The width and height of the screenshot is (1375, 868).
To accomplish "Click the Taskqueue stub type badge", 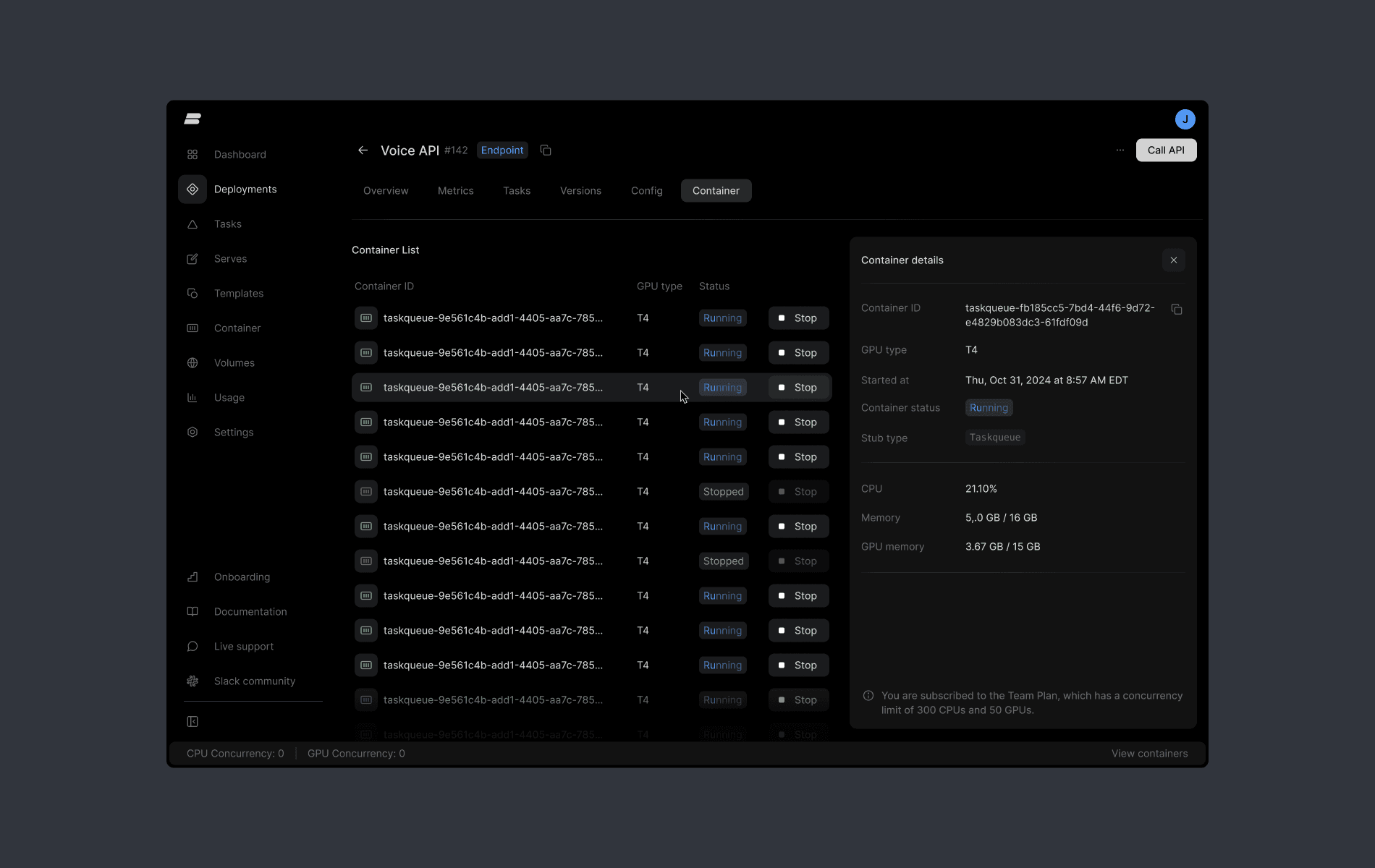I will 995,438.
